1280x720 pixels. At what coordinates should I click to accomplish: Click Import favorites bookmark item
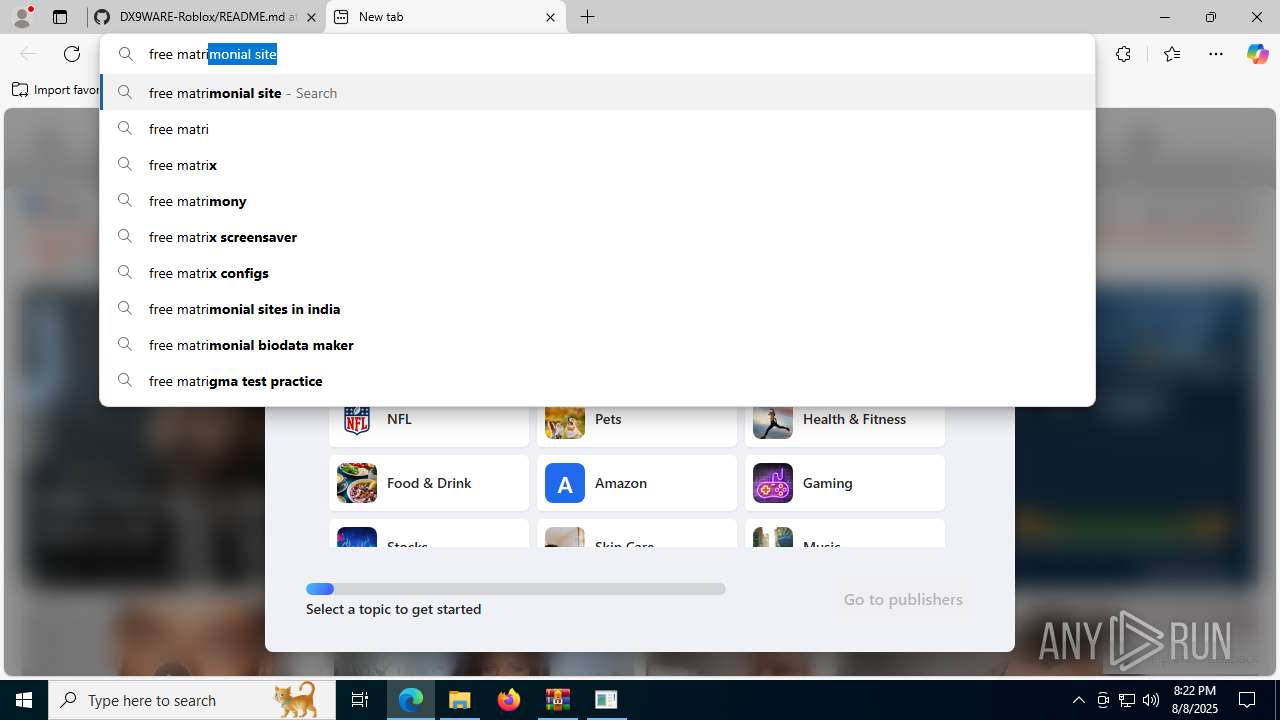point(56,90)
